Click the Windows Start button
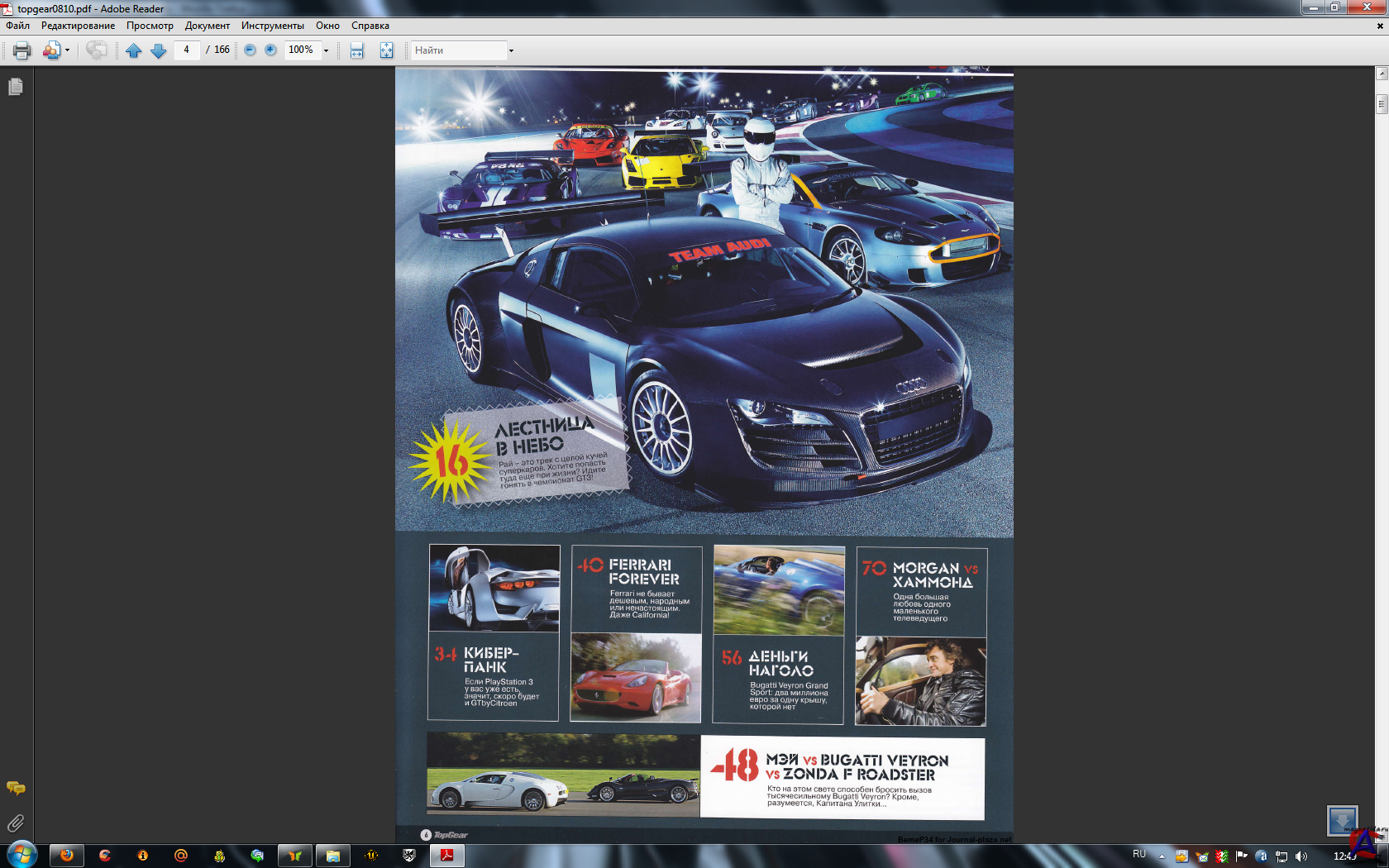 21,855
